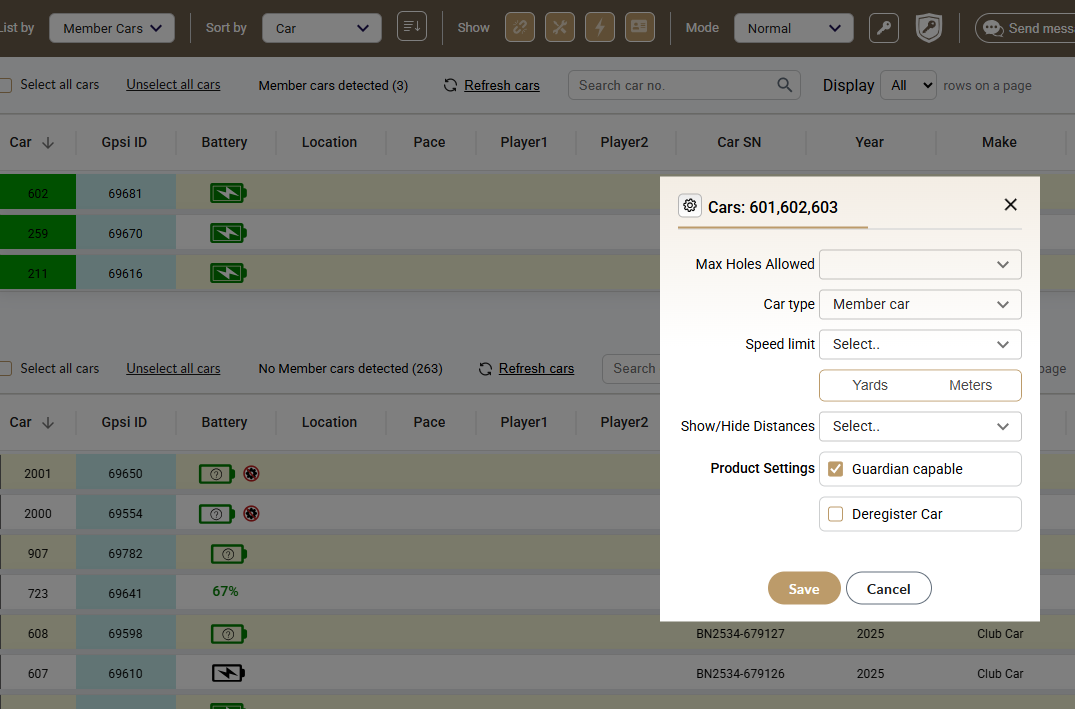Open Show/Hide Distances dropdown
Screen dimensions: 1075x709
pos(920,426)
